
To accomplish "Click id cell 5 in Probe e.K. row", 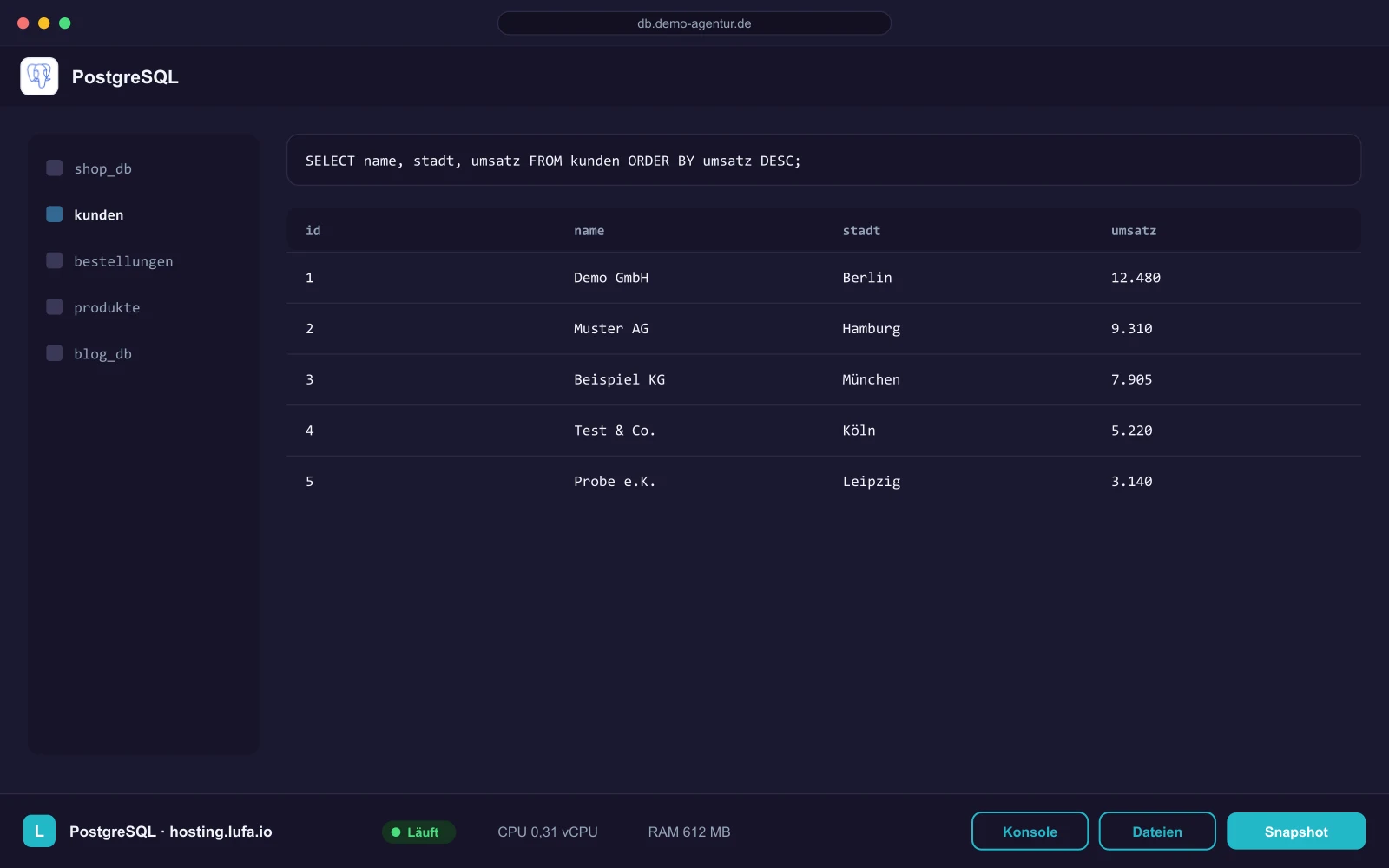I will 309,481.
